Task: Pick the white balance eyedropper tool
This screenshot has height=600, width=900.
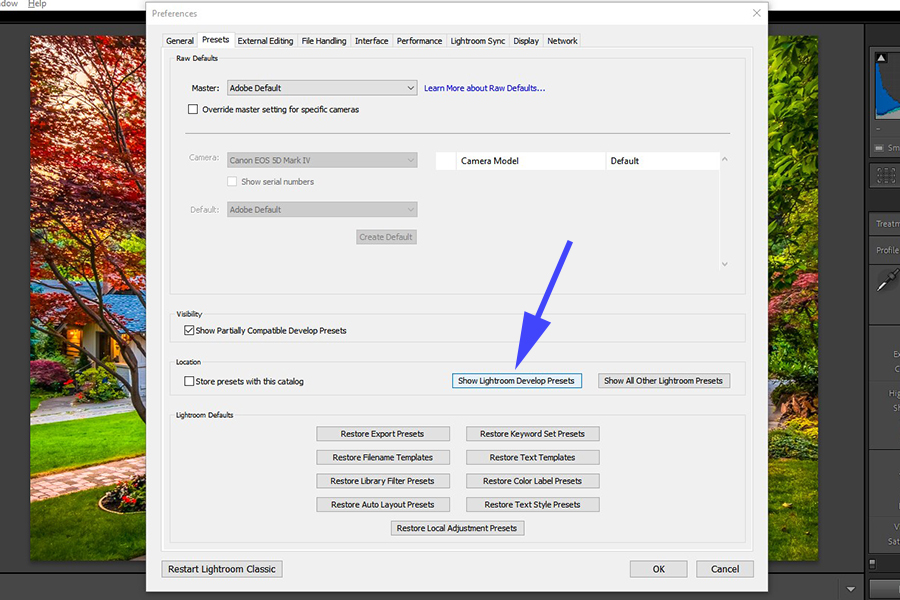Action: tap(885, 281)
